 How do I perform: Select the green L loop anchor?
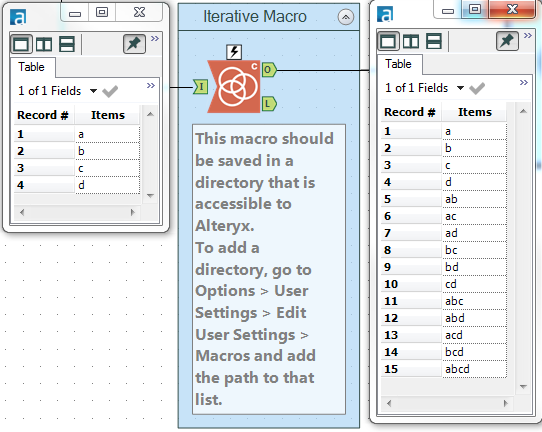pyautogui.click(x=269, y=104)
